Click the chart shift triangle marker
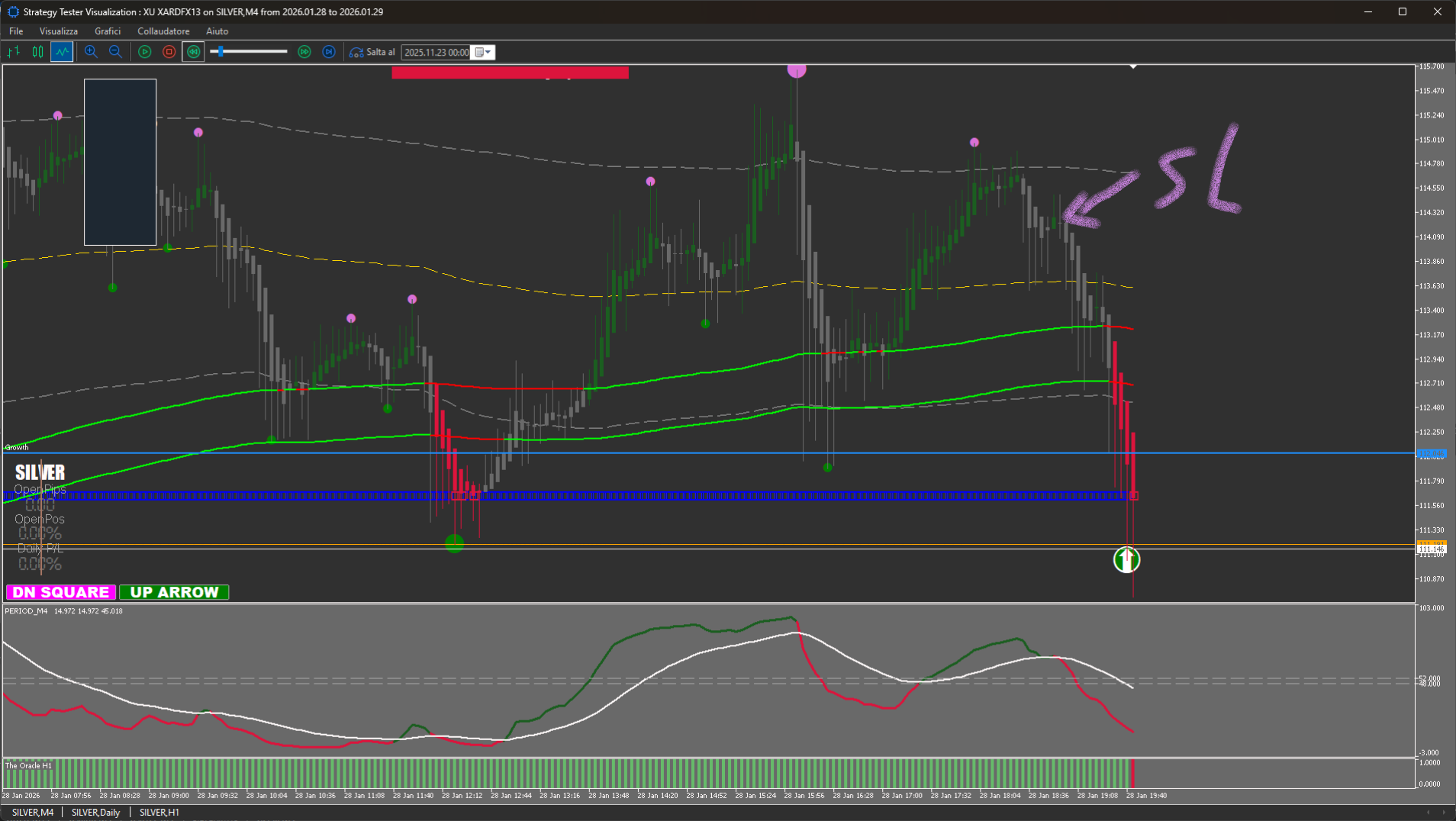The image size is (1456, 821). coord(1133,67)
